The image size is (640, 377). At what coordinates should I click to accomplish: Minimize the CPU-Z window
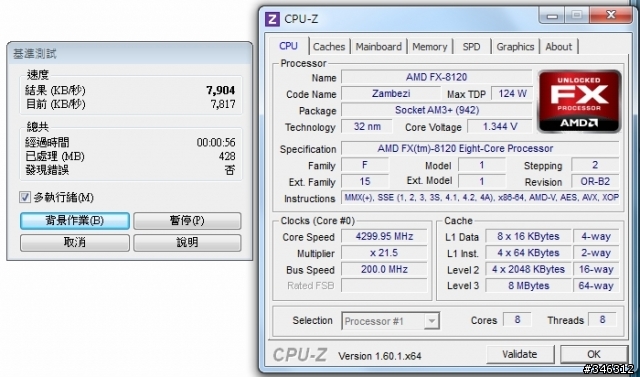(552, 16)
